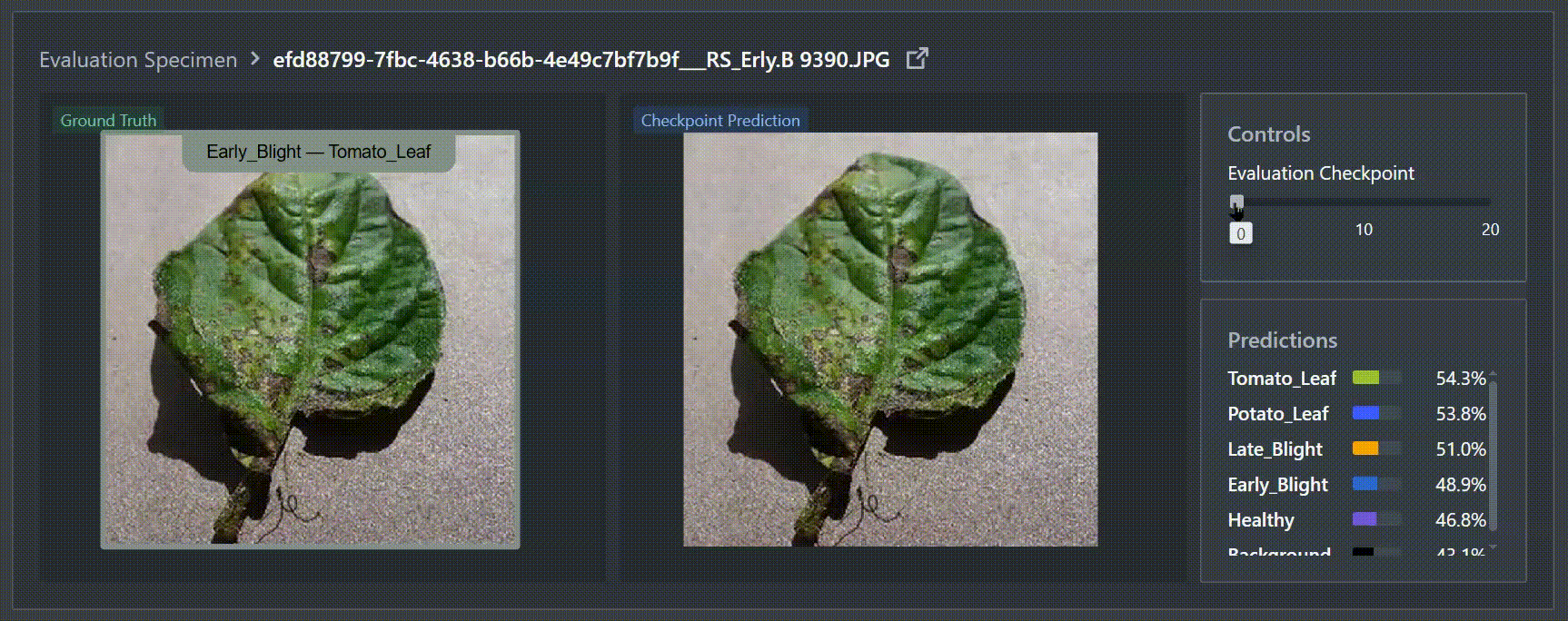
Task: Click the predictions list scrollbar
Action: coord(1493,454)
